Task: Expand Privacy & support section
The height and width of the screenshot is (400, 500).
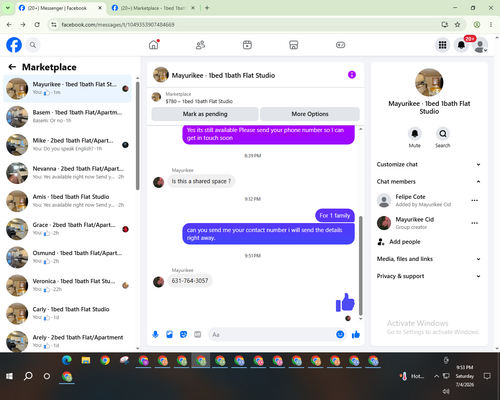Action: (x=429, y=276)
